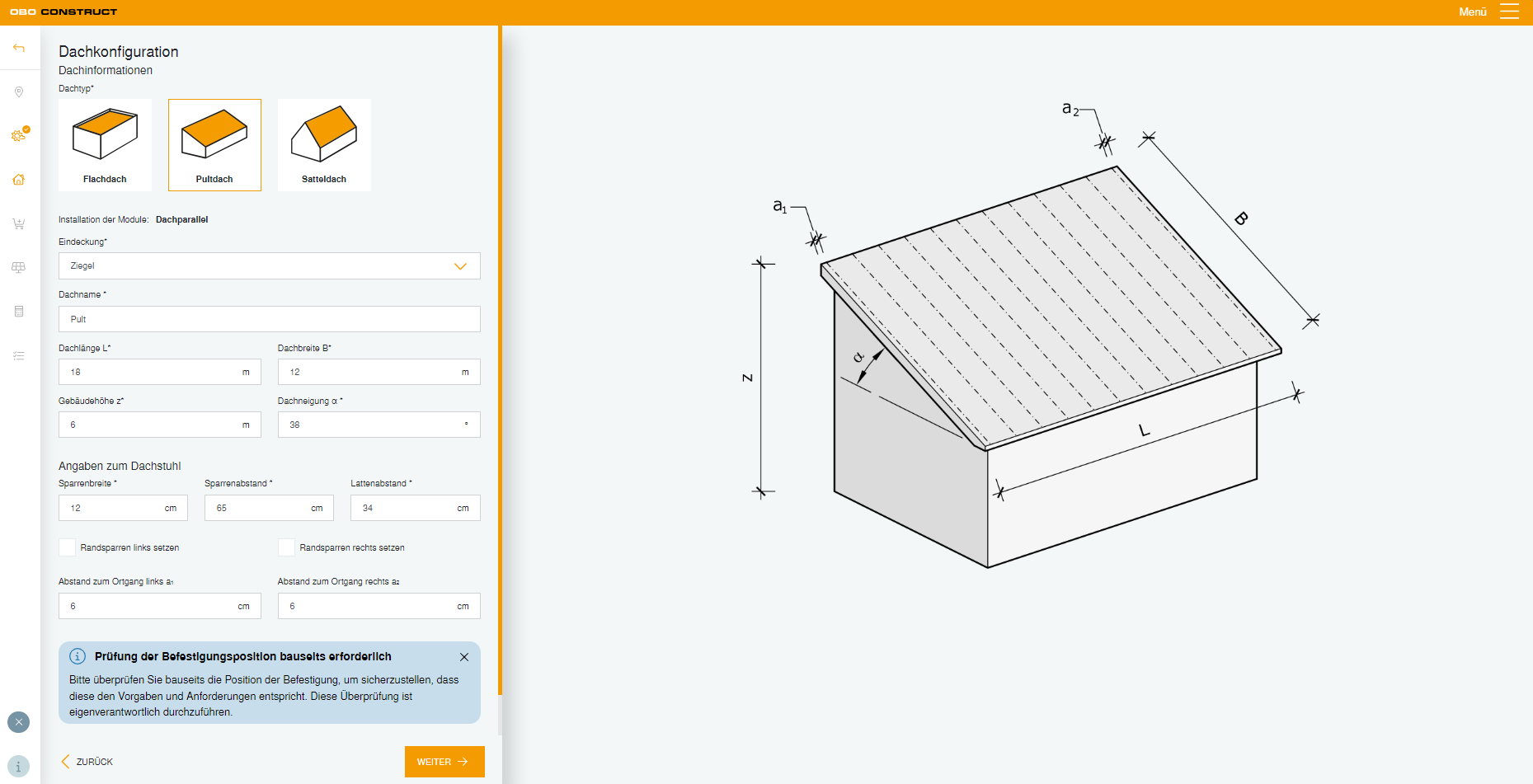Dismiss the Prüfung der Befestigungsposition notice
The height and width of the screenshot is (784, 1533).
click(x=464, y=657)
